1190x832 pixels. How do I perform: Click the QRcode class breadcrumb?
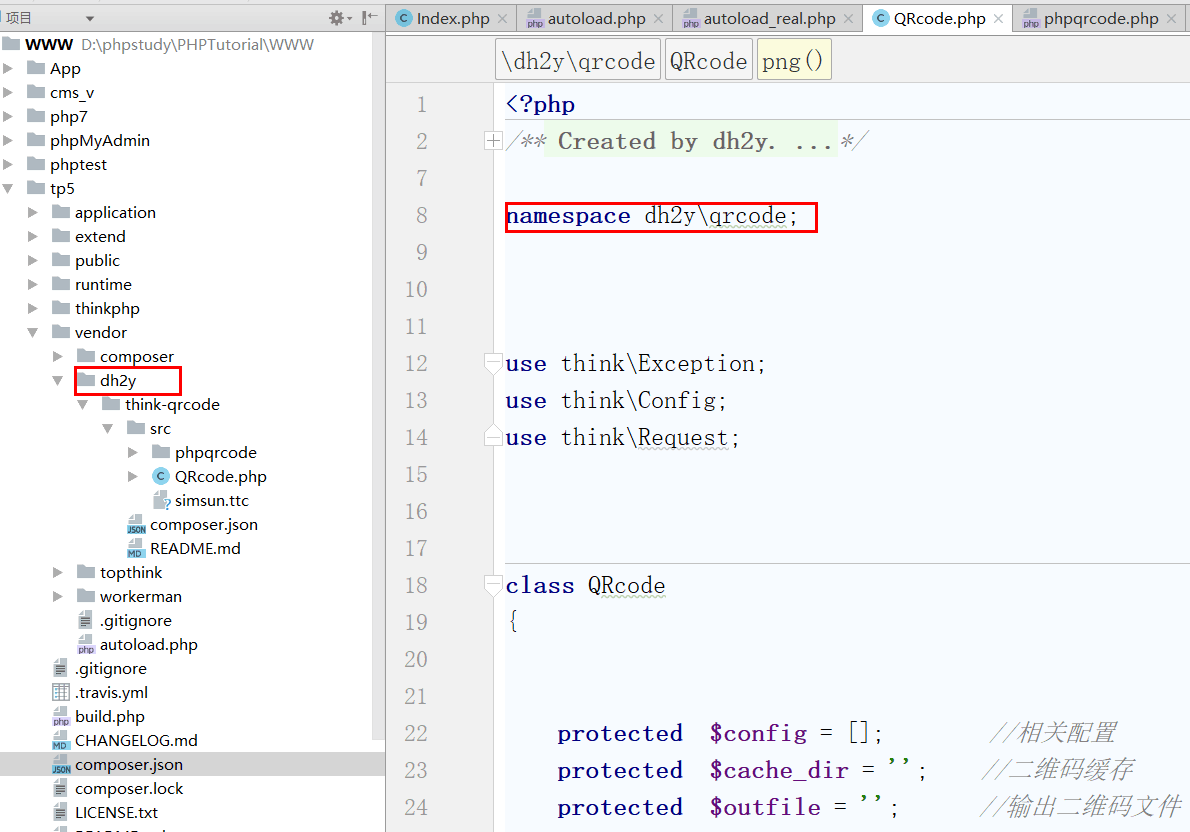[708, 60]
